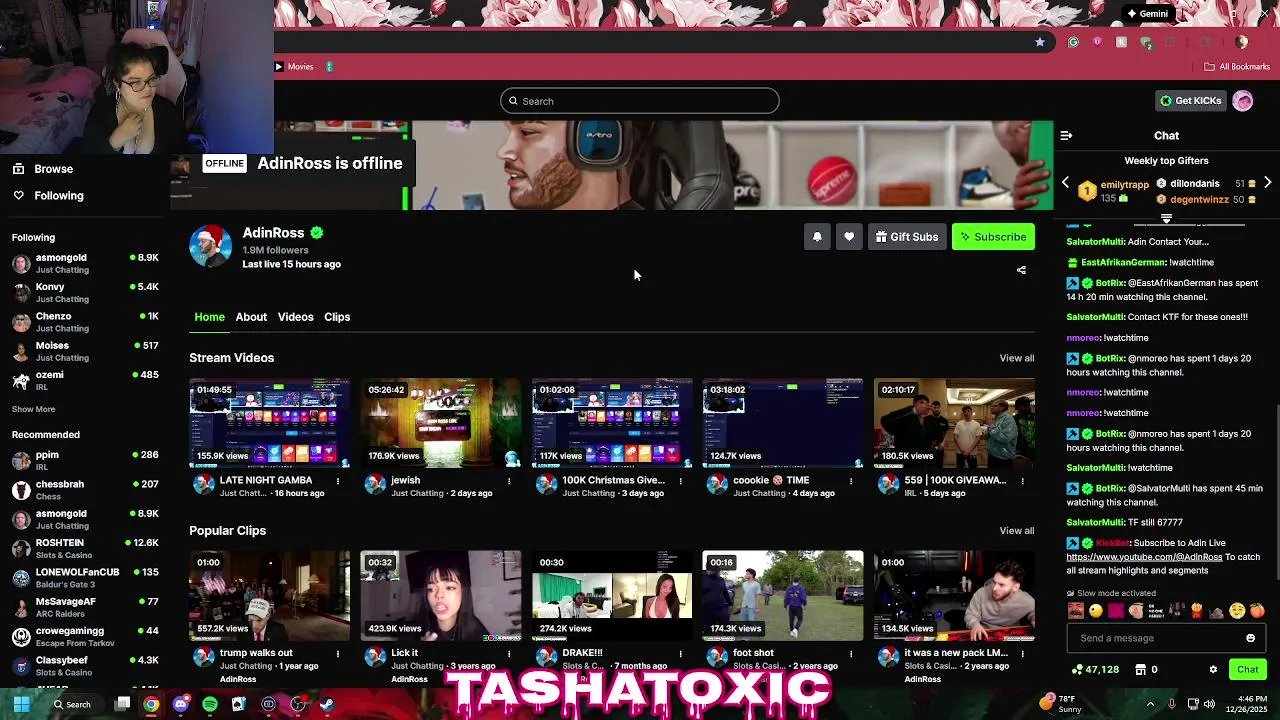Screen dimensions: 1280x720
Task: Click the french fries emote in the quick emote bar
Action: [x=1196, y=611]
